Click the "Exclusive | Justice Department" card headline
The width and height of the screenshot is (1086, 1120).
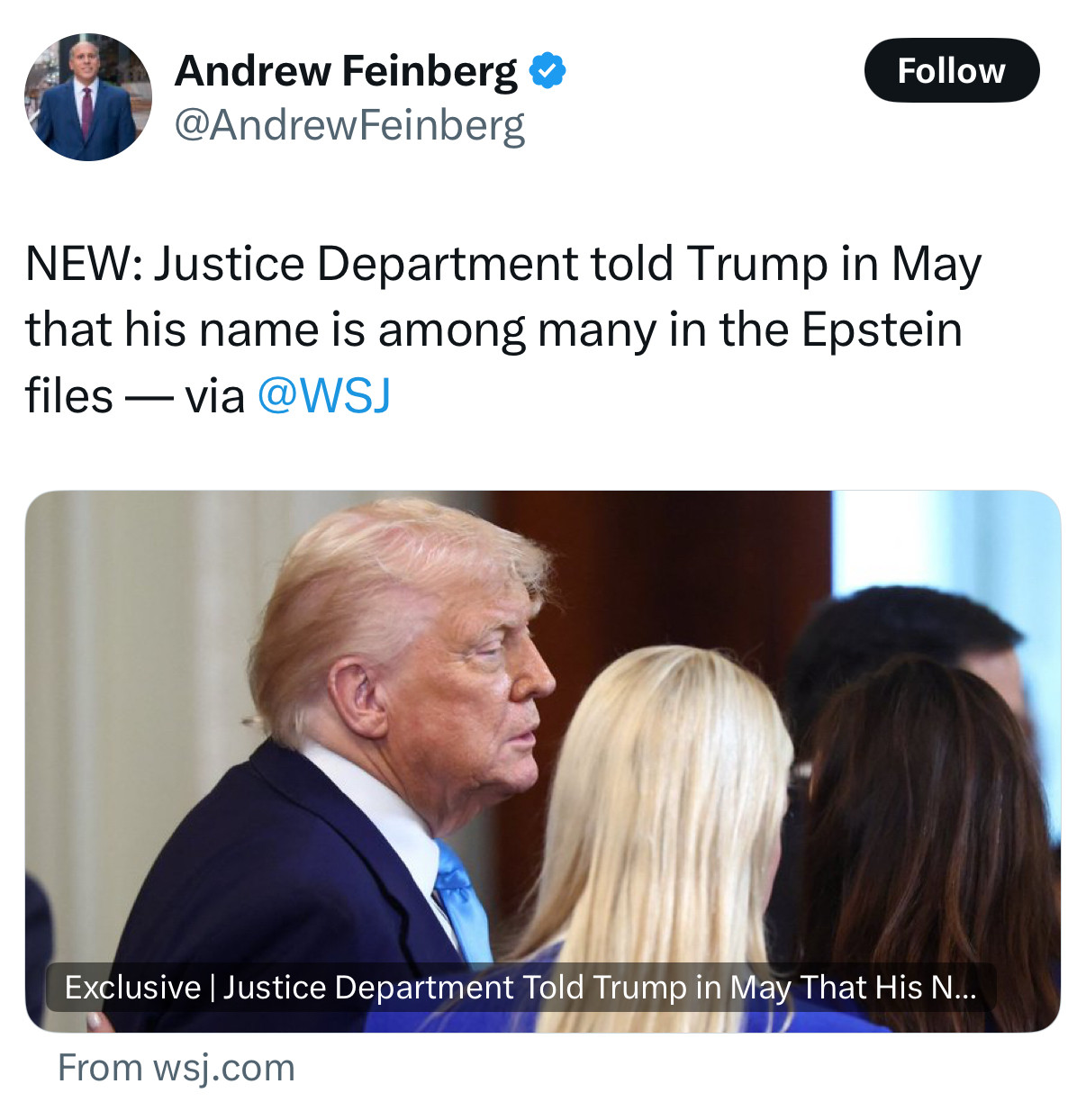coord(520,988)
